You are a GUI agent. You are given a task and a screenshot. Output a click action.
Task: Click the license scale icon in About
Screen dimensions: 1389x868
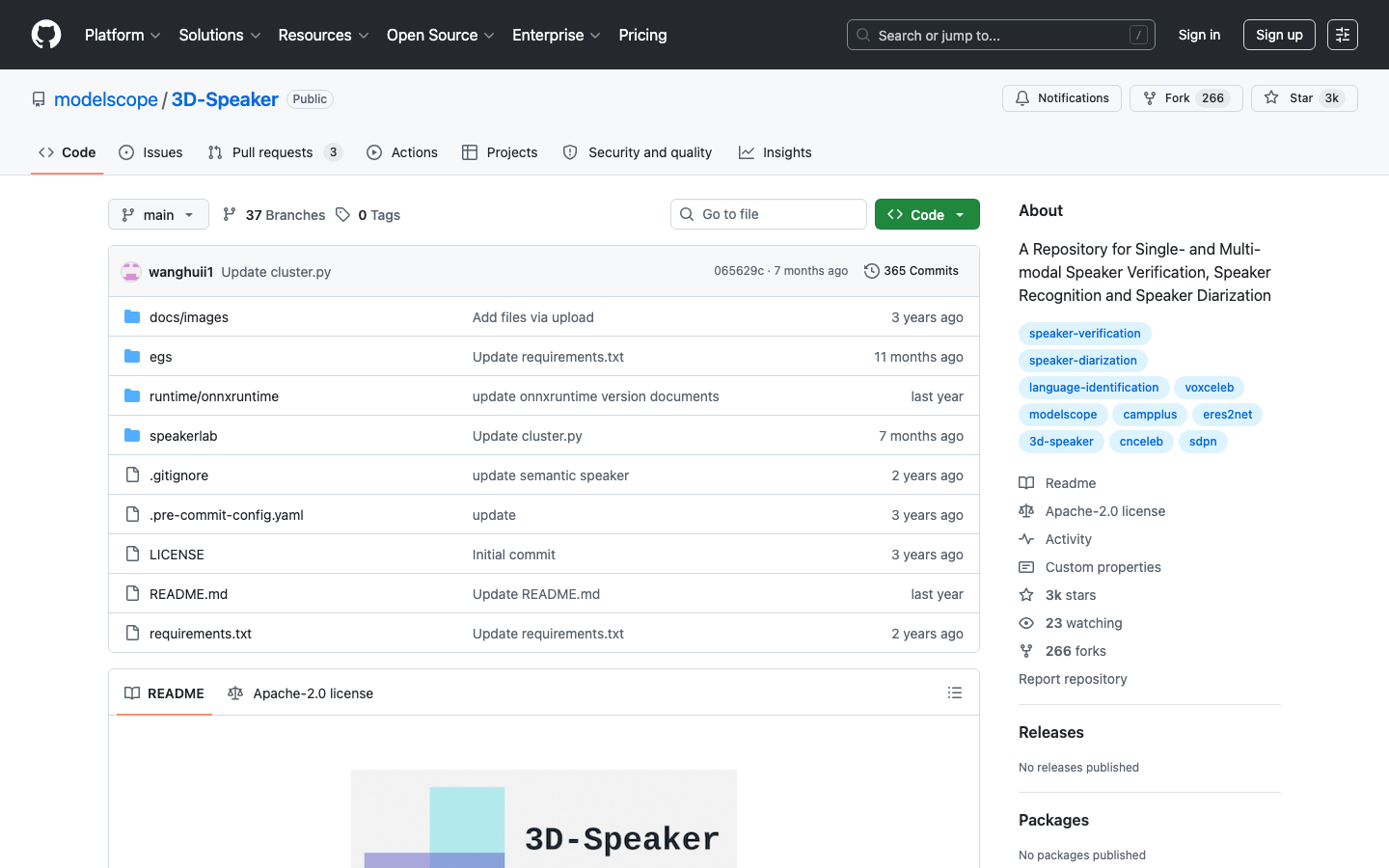pyautogui.click(x=1026, y=511)
